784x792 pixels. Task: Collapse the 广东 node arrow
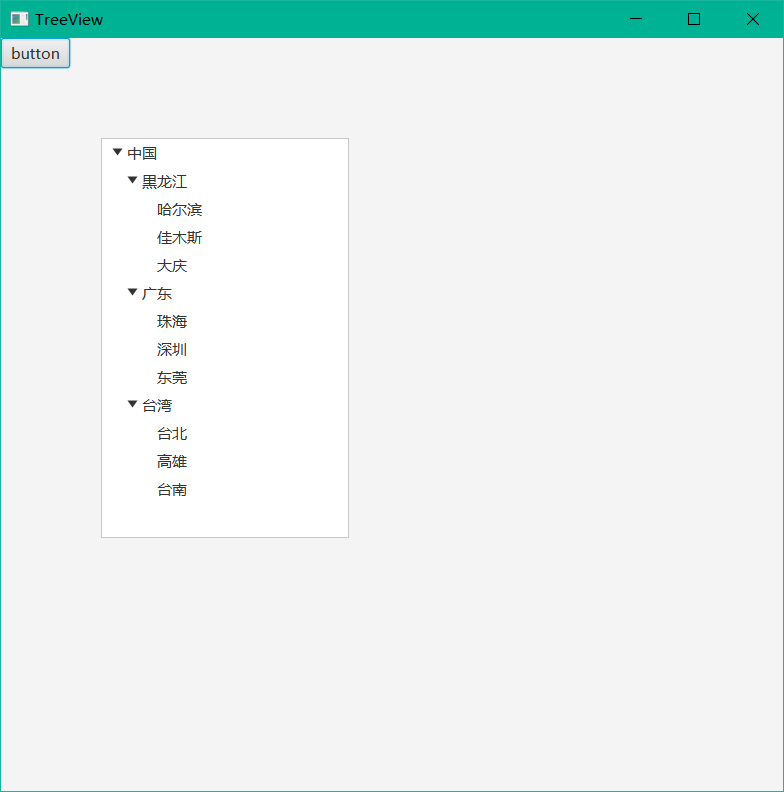click(132, 292)
